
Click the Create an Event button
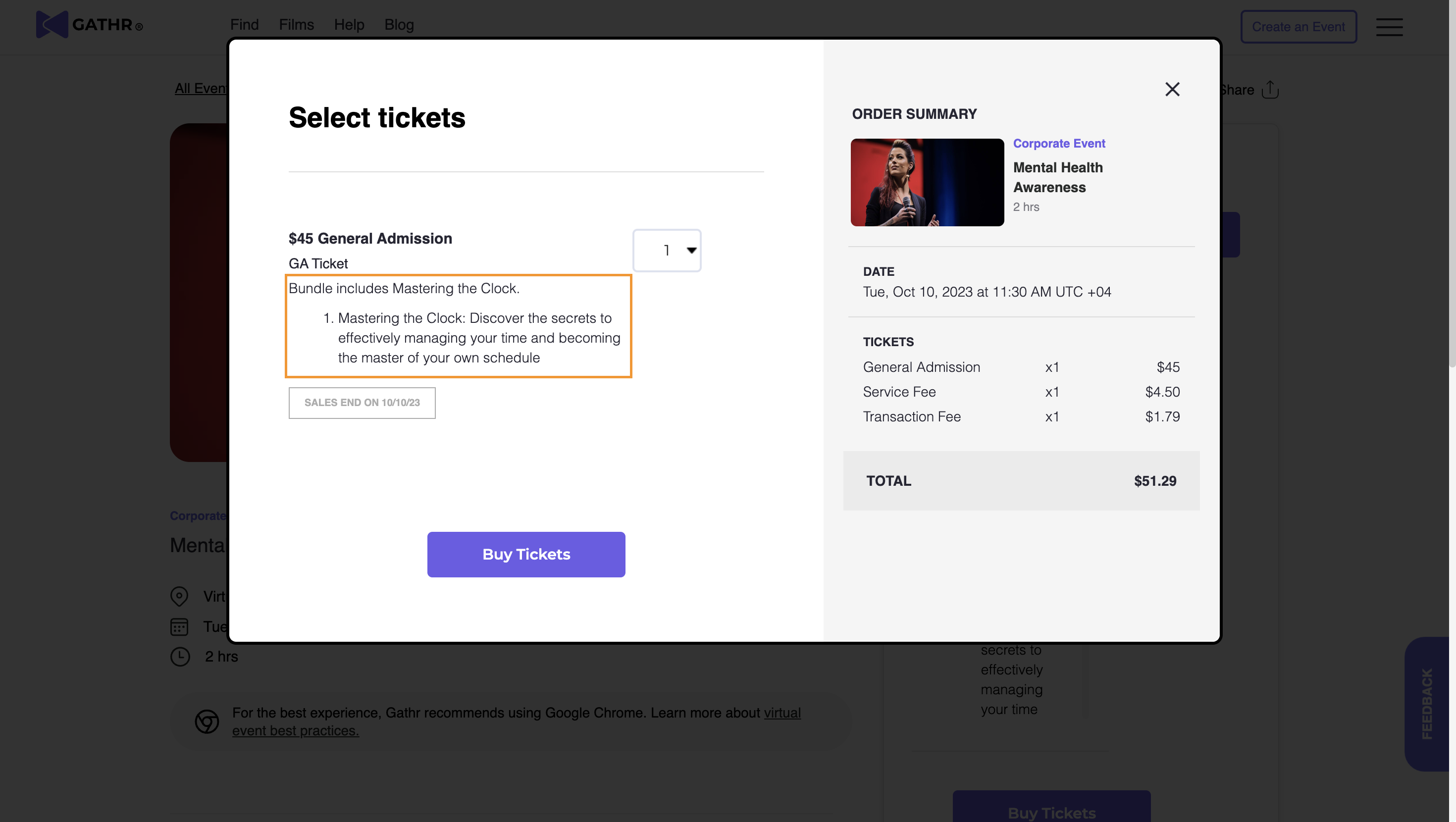(x=1298, y=27)
